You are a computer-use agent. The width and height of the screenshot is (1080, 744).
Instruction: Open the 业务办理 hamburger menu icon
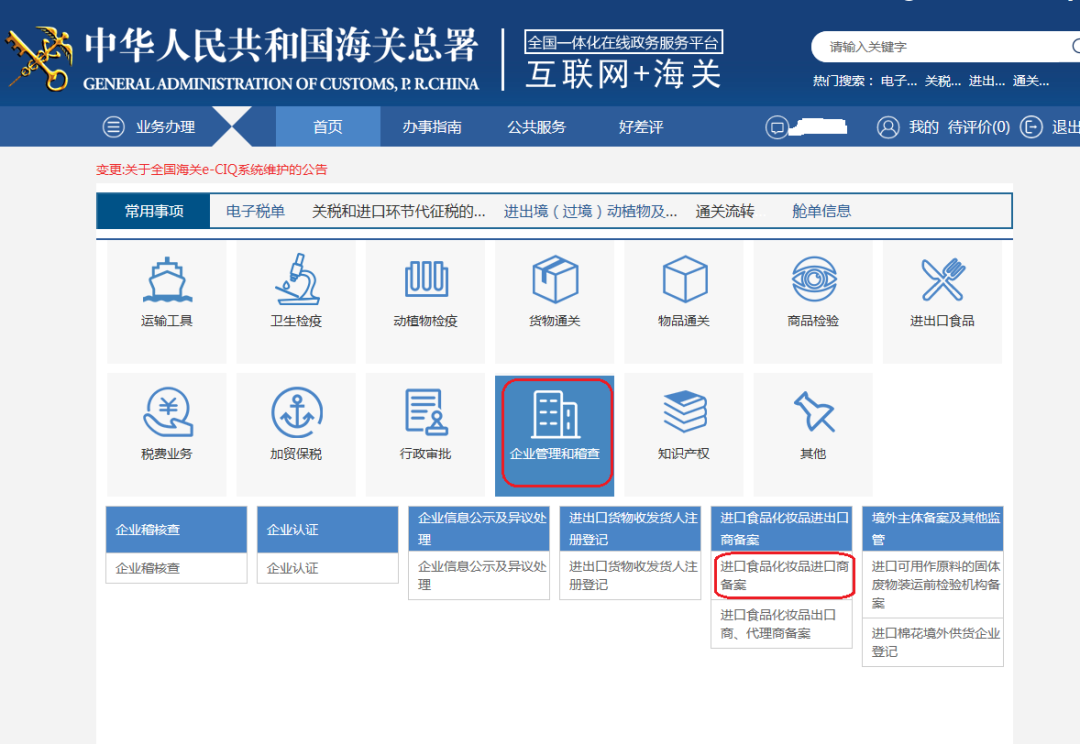tap(114, 127)
